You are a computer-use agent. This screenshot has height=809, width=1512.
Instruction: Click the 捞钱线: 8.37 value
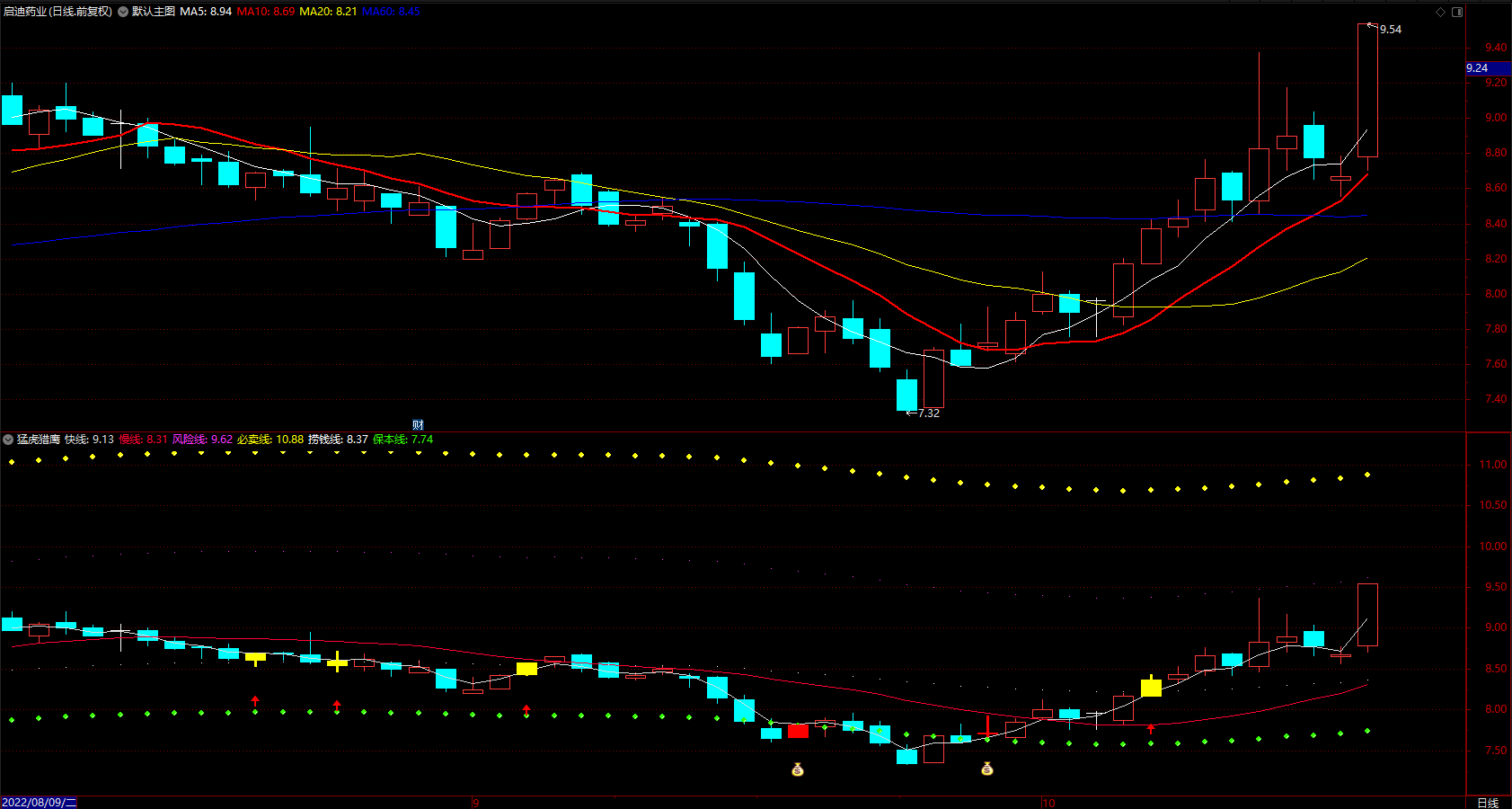click(x=338, y=440)
